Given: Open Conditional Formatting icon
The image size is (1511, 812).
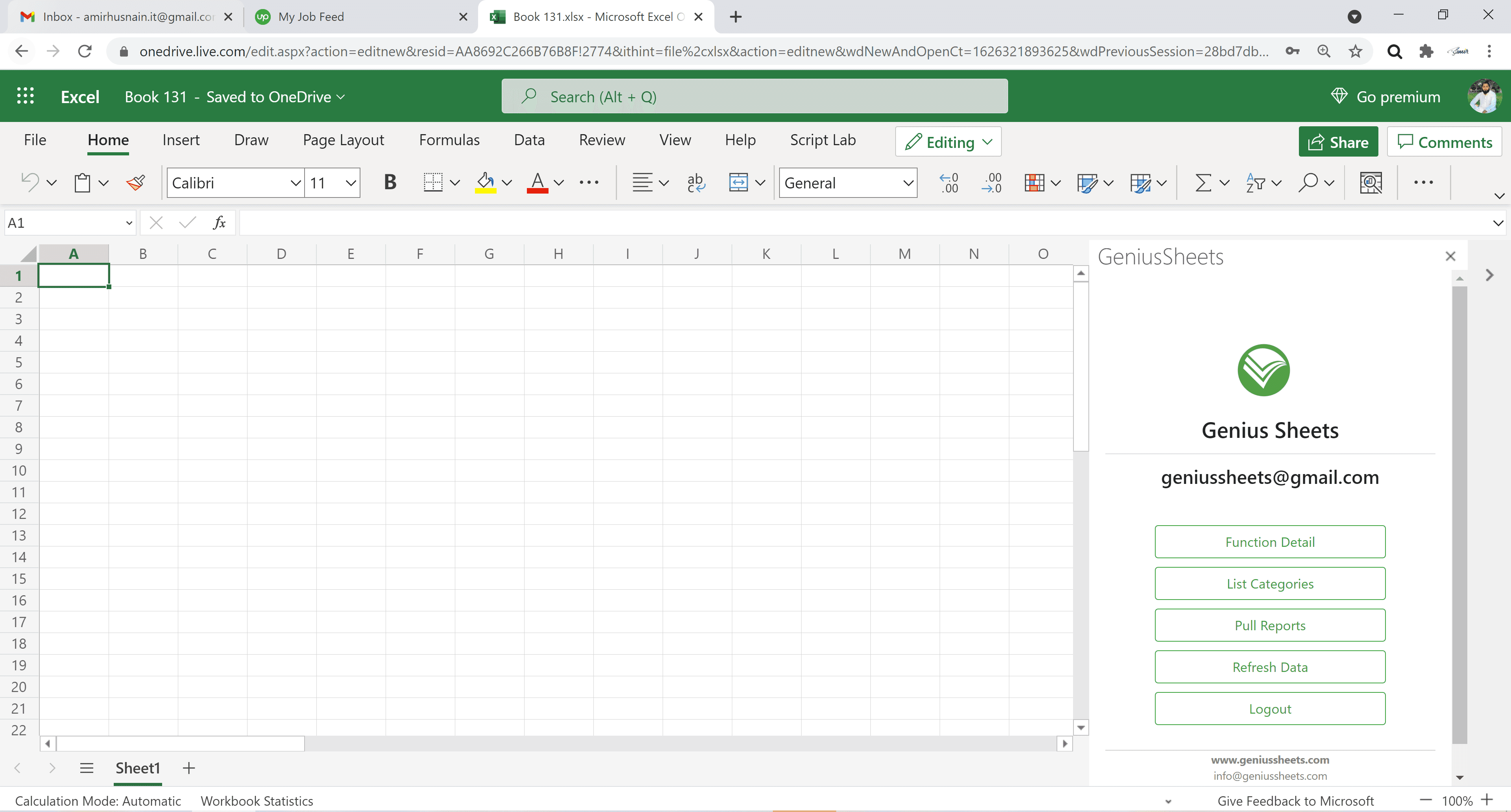Looking at the screenshot, I should pos(1034,183).
